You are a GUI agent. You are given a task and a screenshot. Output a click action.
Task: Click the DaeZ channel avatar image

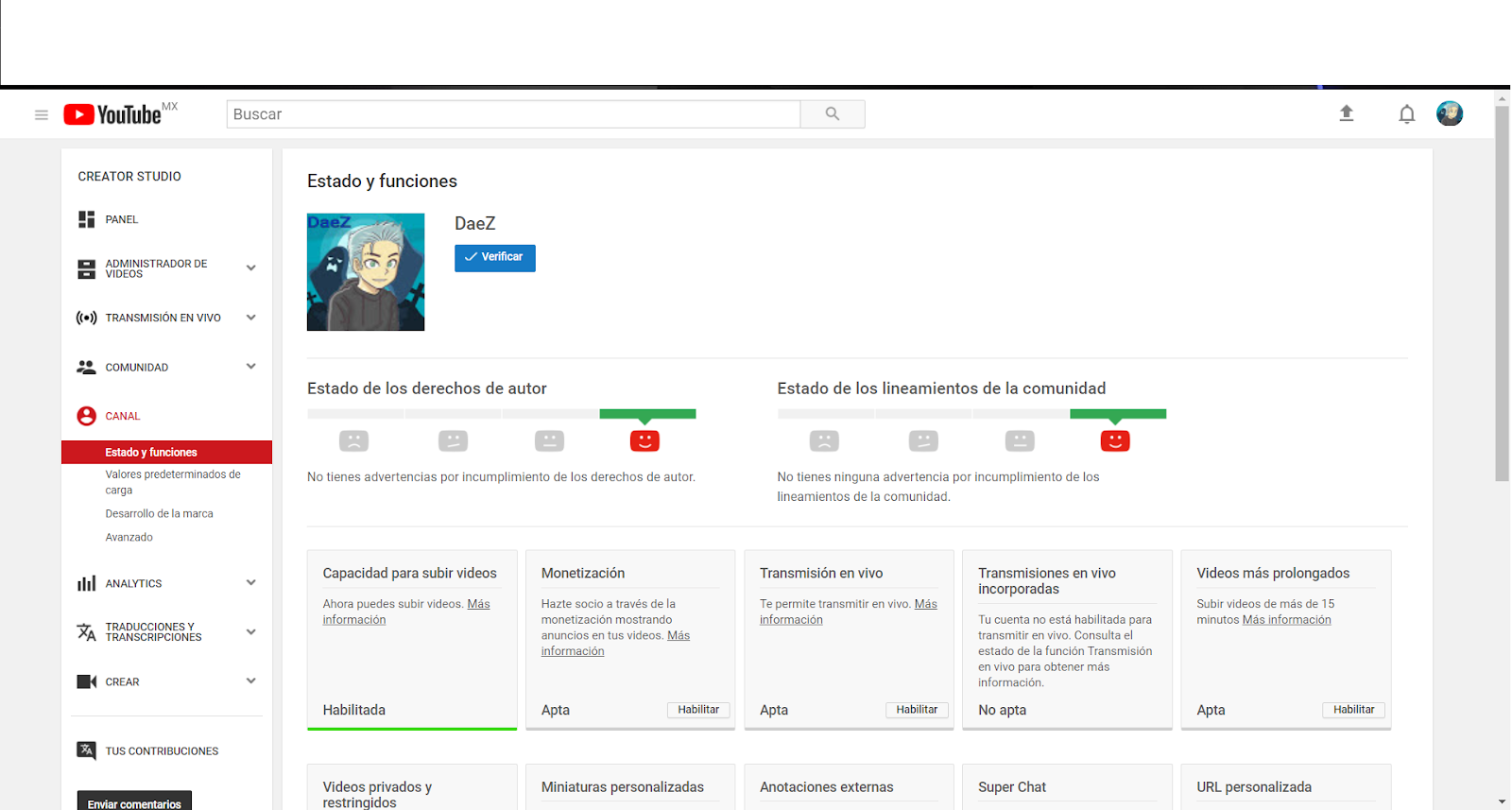click(366, 272)
